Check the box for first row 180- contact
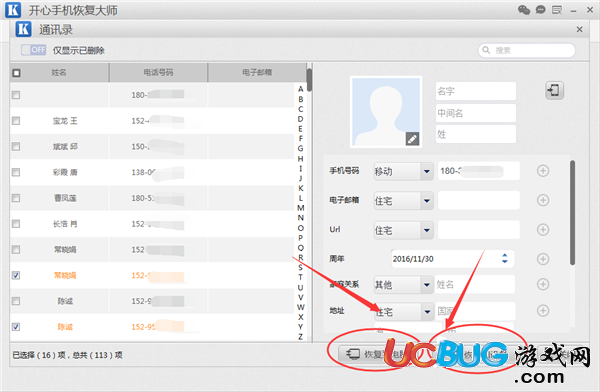The image size is (600, 392). point(16,95)
